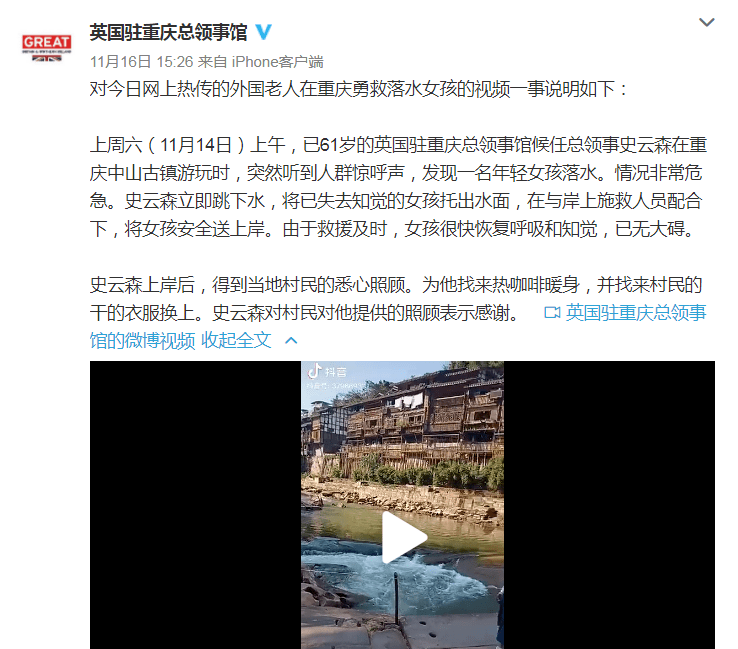Viewport: 738px width, 649px height.
Task: Click the upward chevron next to 收起全文
Action: 291,340
